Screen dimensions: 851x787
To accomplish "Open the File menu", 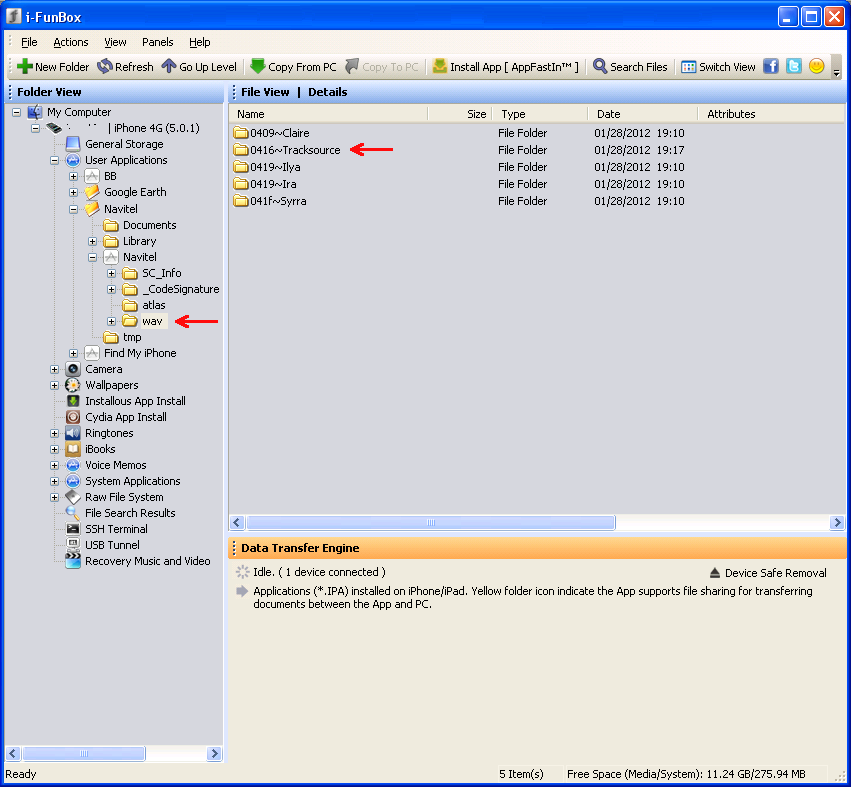I will [29, 42].
